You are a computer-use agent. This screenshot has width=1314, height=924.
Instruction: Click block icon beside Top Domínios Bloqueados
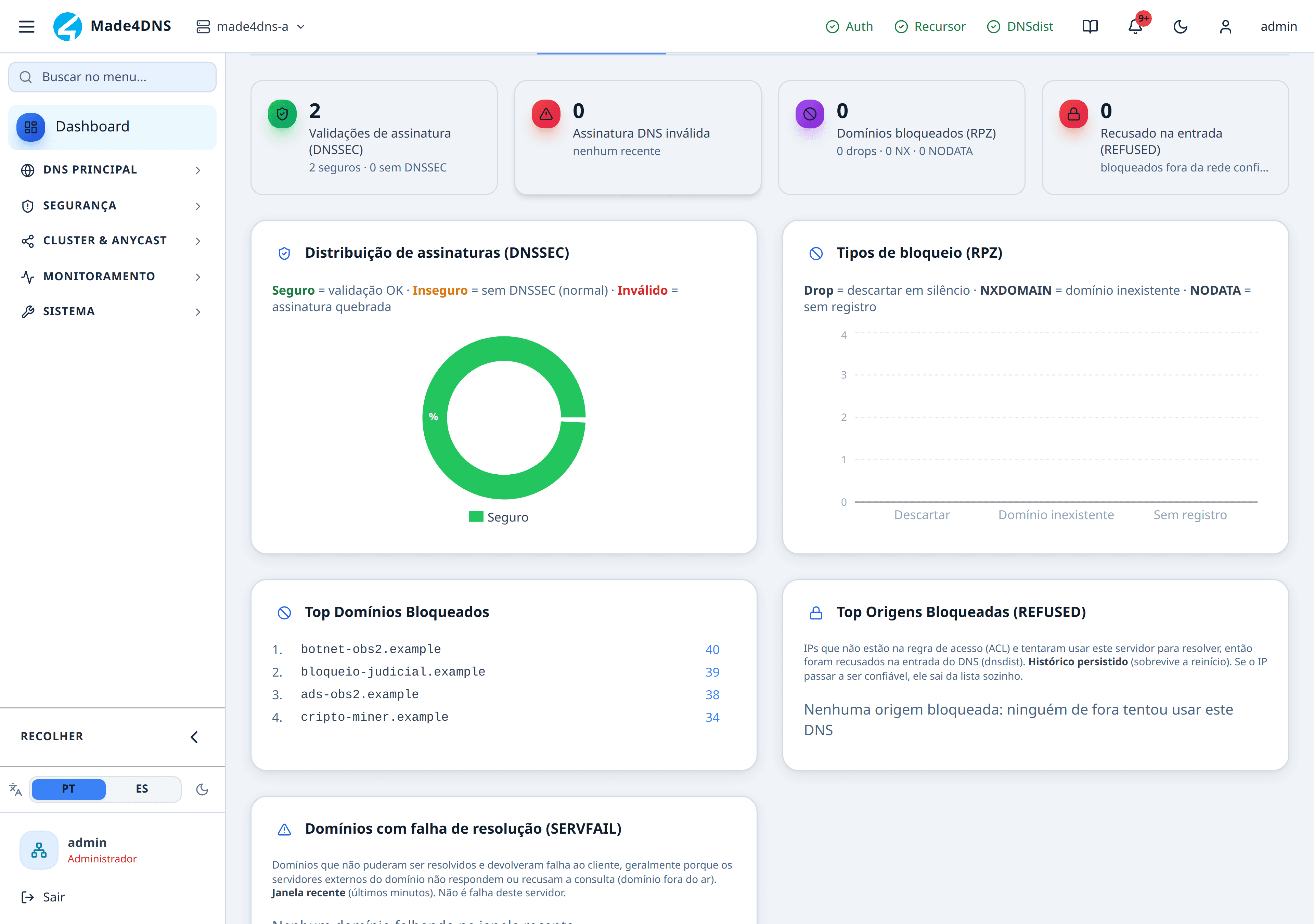[x=284, y=613]
